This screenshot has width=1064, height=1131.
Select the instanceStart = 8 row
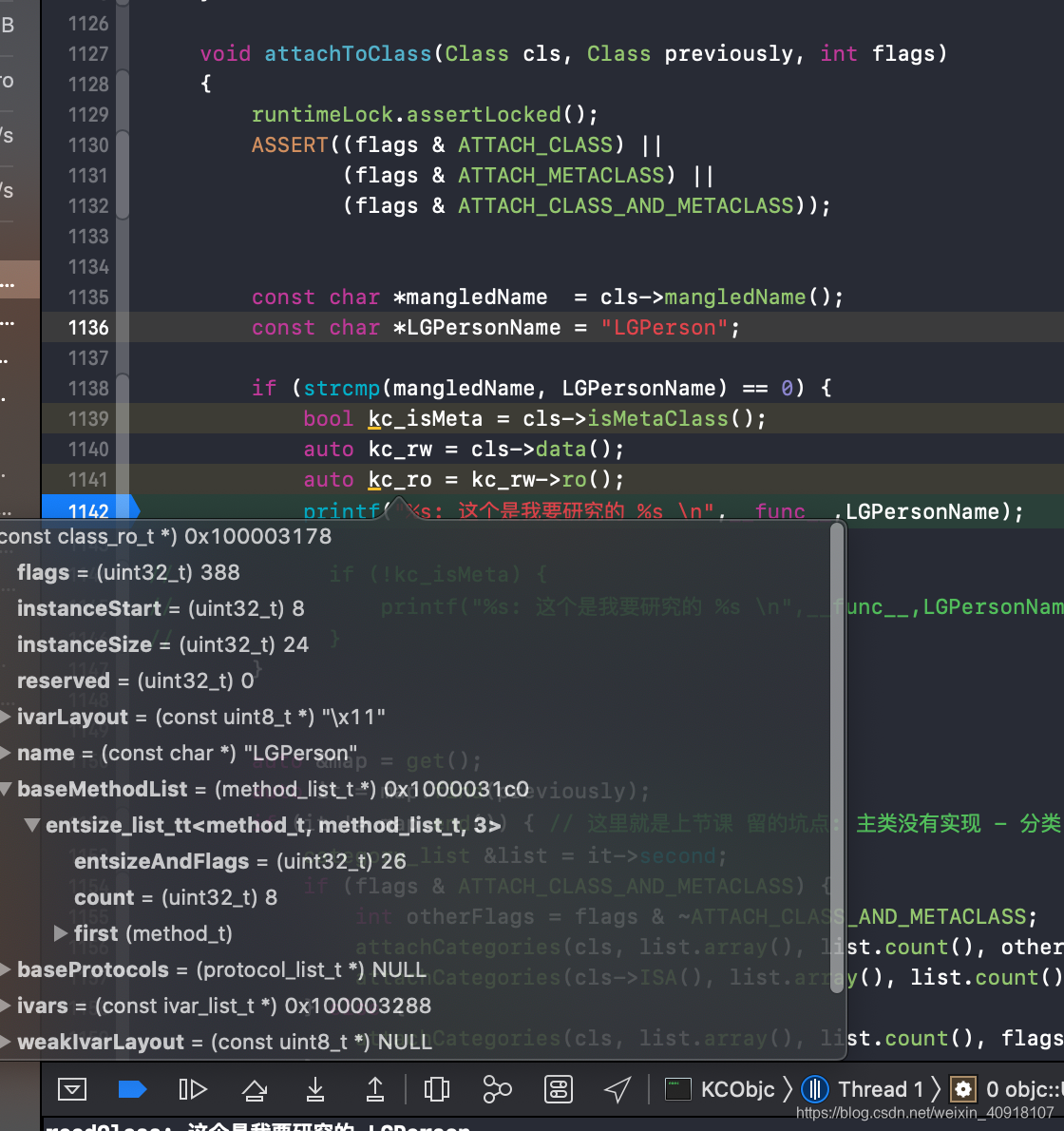(x=161, y=609)
